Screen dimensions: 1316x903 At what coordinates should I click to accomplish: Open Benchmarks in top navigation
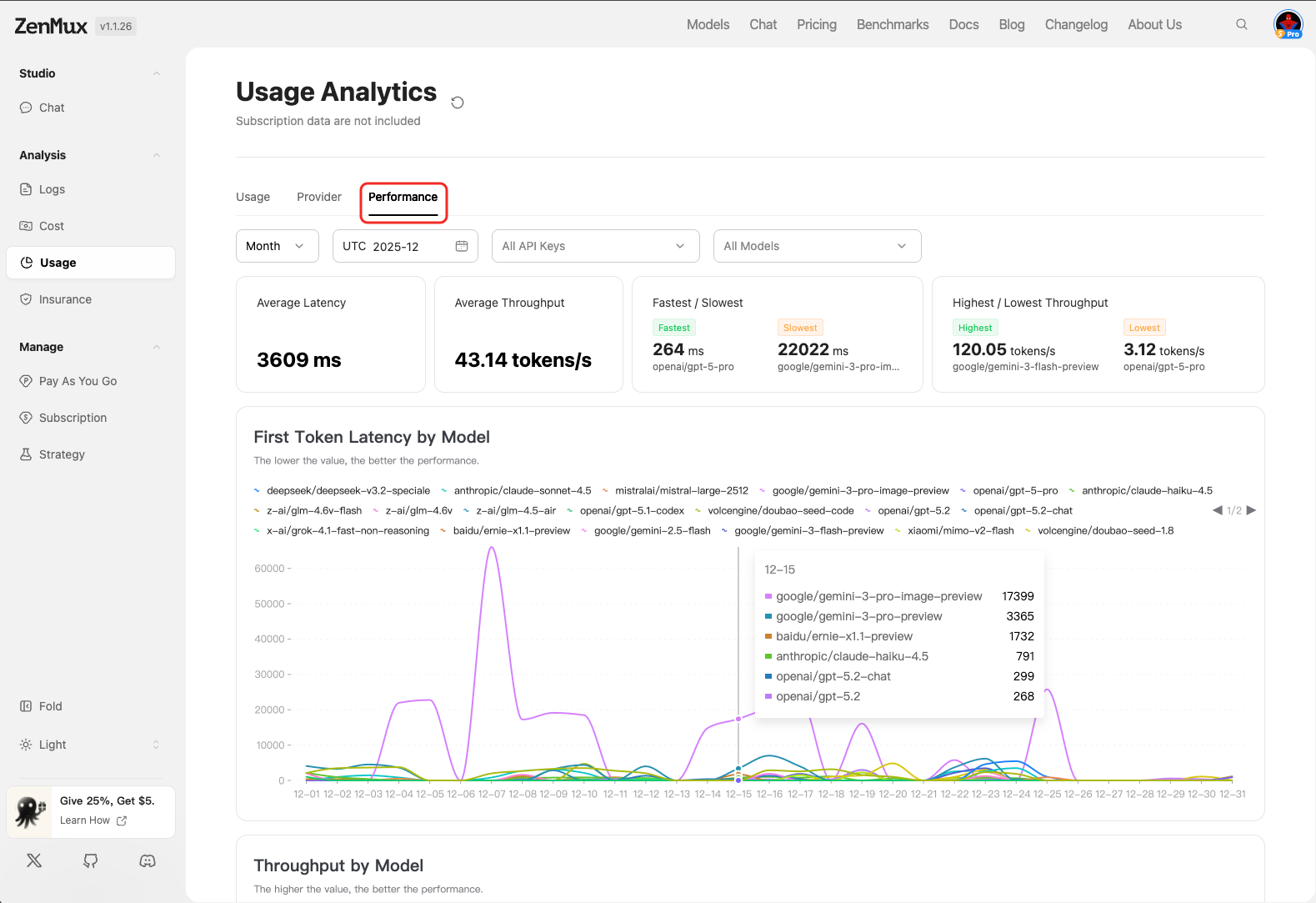[892, 25]
